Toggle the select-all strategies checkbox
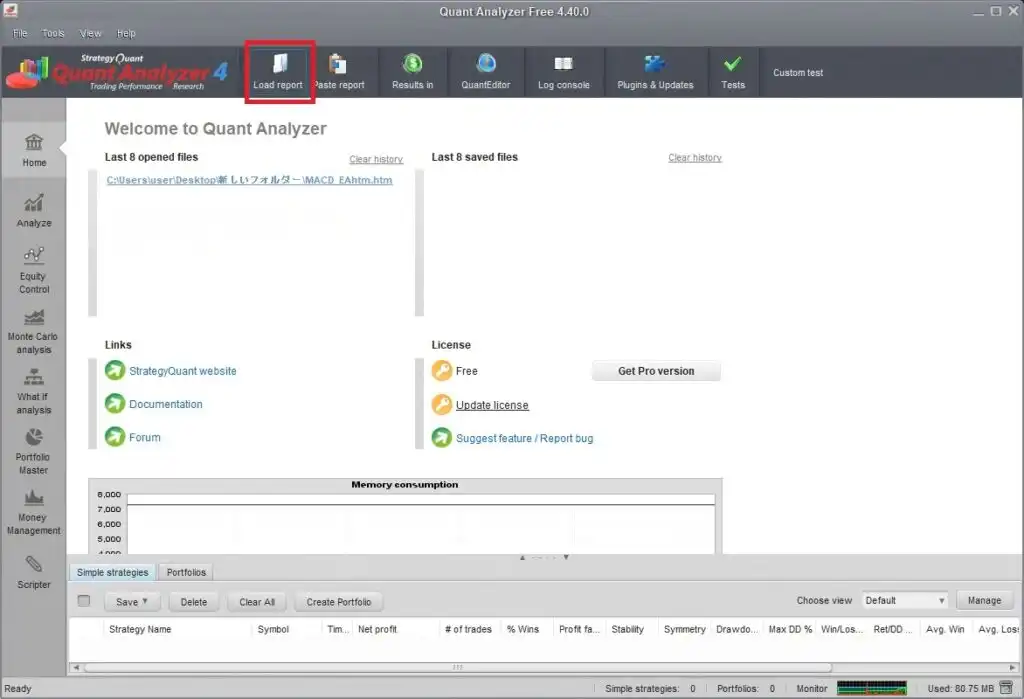The height and width of the screenshot is (699, 1024). [x=84, y=601]
